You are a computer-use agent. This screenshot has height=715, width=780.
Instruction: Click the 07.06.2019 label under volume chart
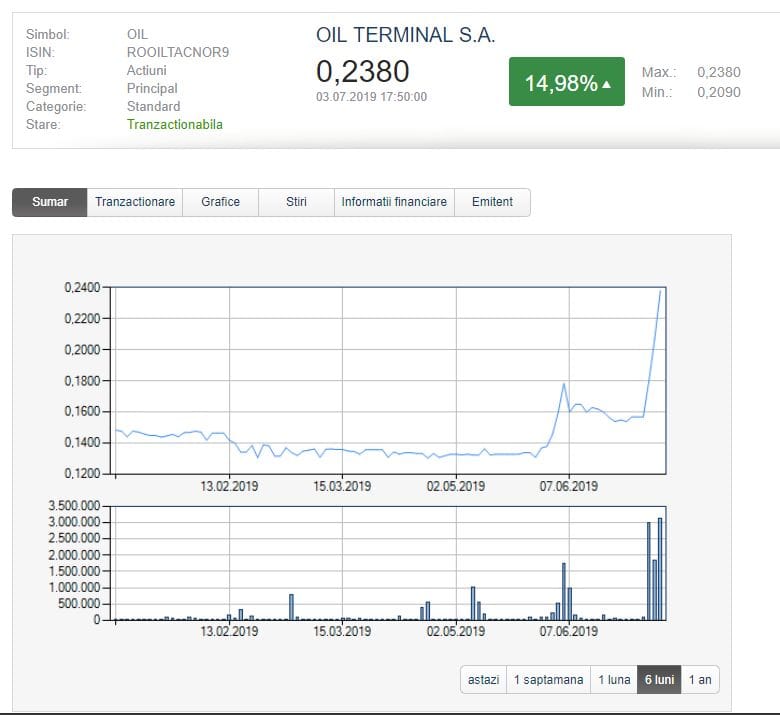(x=569, y=631)
